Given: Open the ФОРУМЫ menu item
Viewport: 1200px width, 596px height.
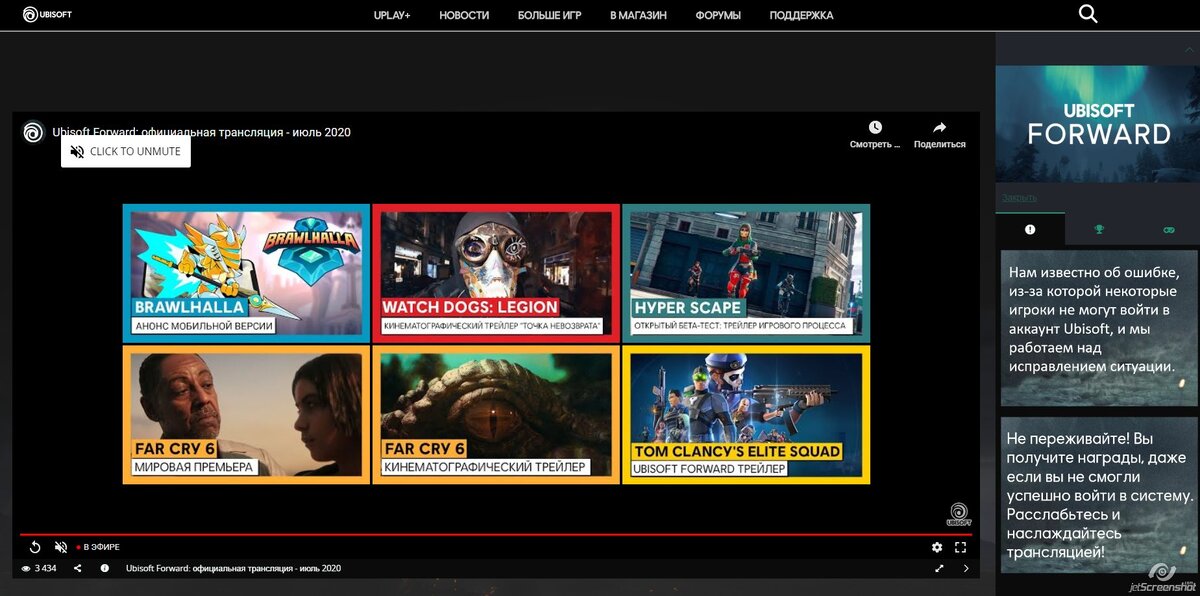Looking at the screenshot, I should point(718,15).
